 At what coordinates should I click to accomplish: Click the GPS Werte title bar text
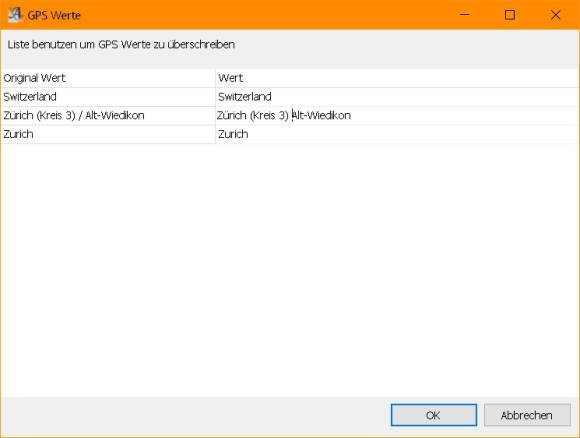[x=54, y=15]
